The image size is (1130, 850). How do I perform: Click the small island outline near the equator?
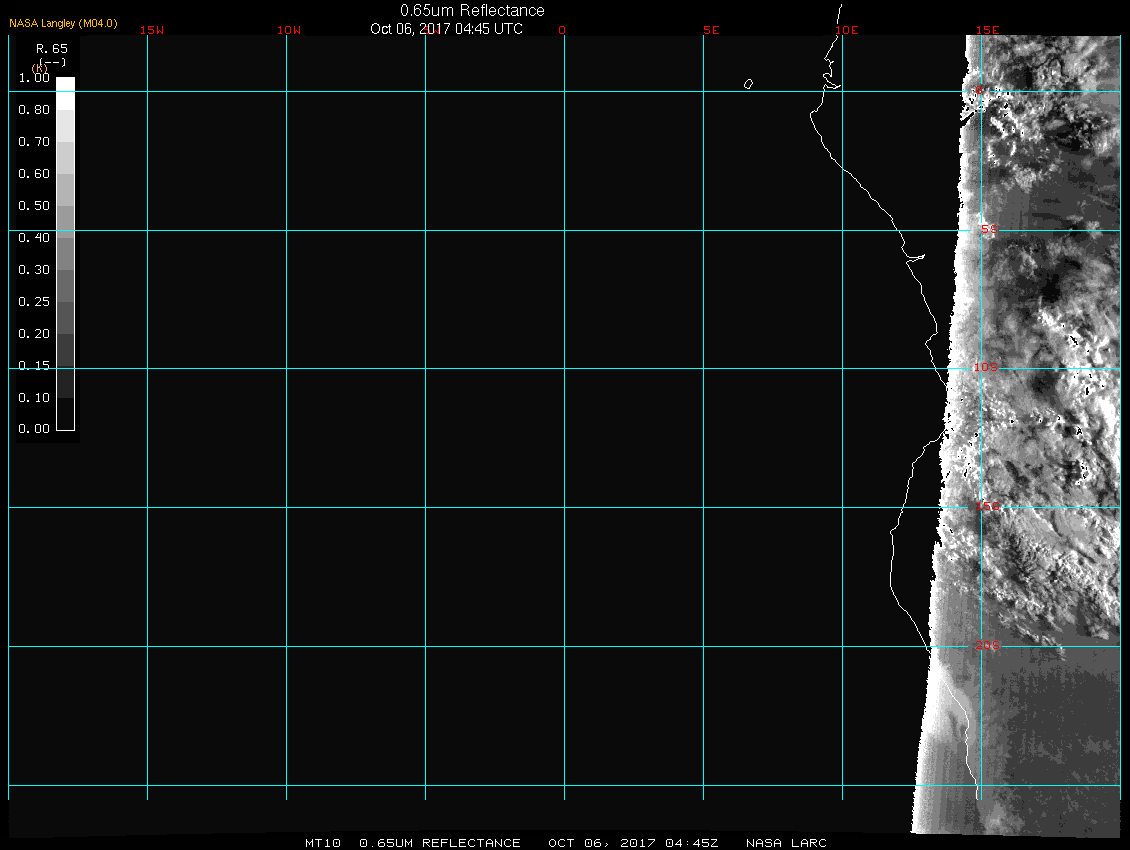click(748, 84)
